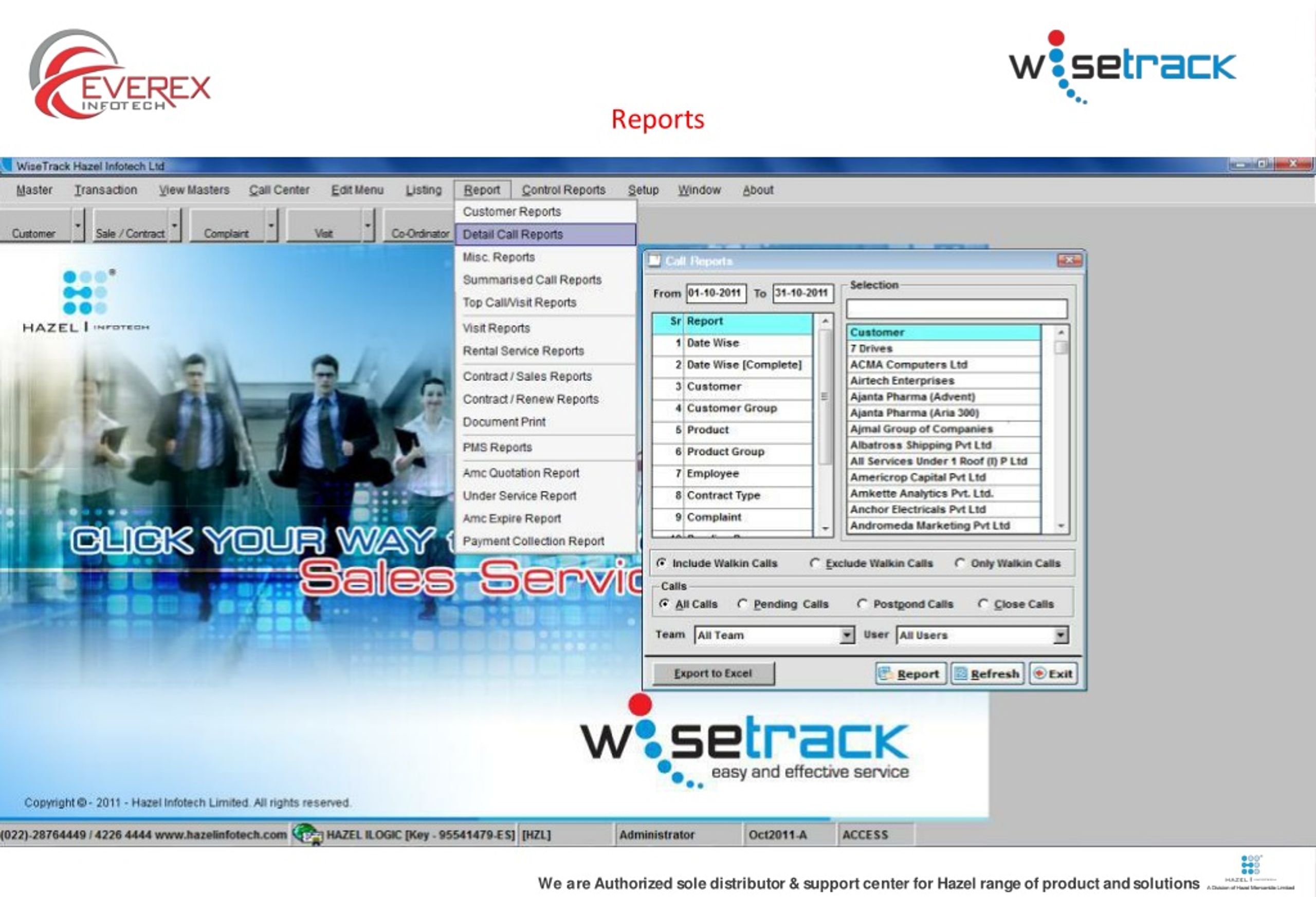Select Anchor Electricals Pvt Ltd in customer list
This screenshot has height=897, width=1316.
coord(943,509)
